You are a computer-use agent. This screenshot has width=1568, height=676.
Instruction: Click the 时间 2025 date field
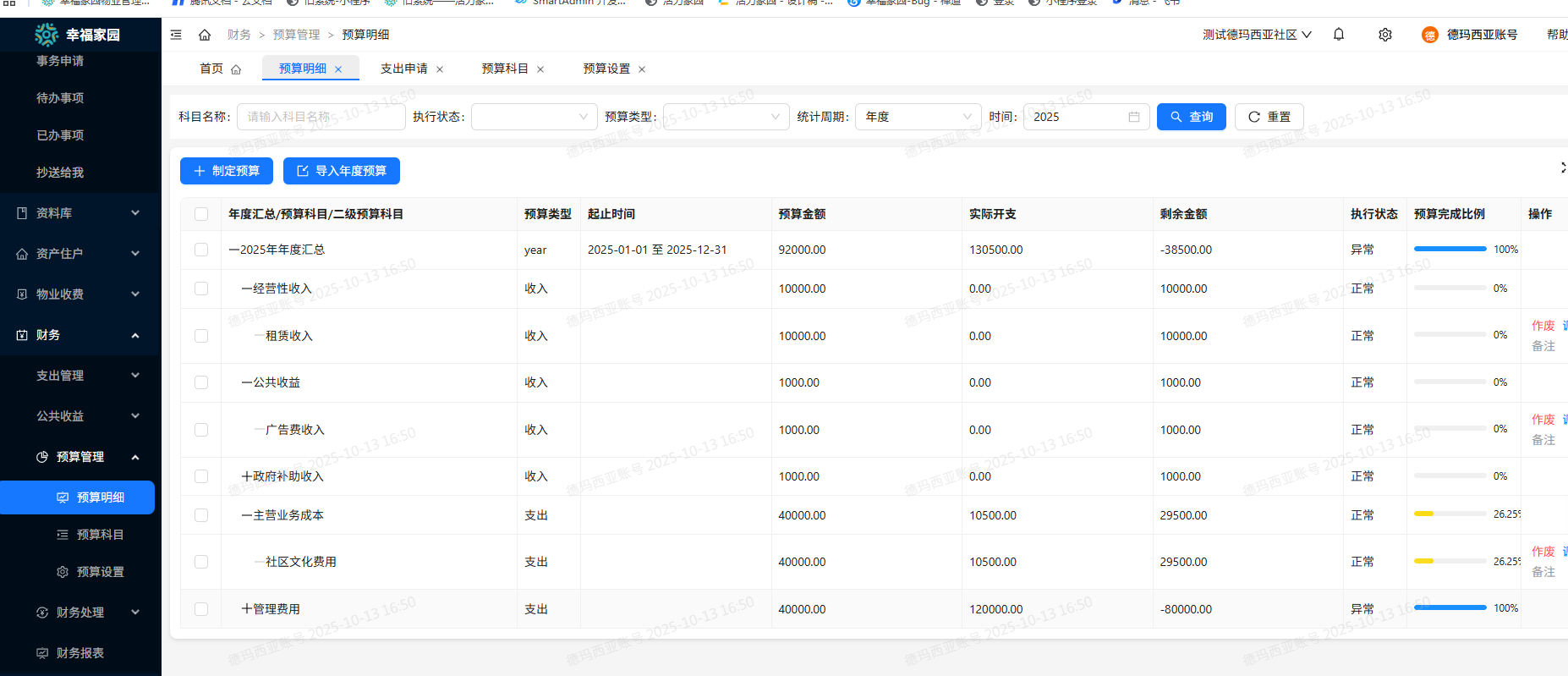(x=1087, y=117)
